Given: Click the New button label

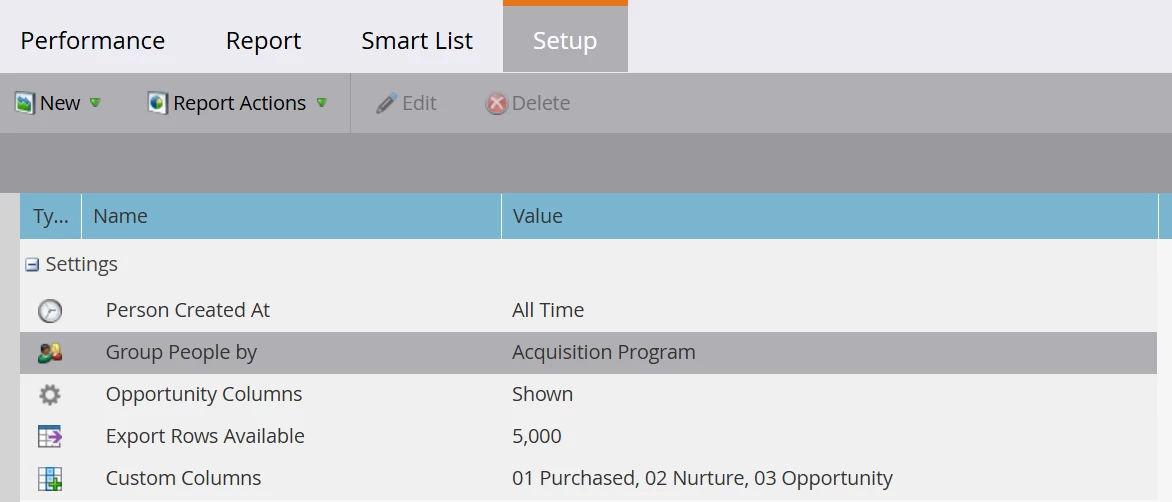Looking at the screenshot, I should tap(60, 103).
